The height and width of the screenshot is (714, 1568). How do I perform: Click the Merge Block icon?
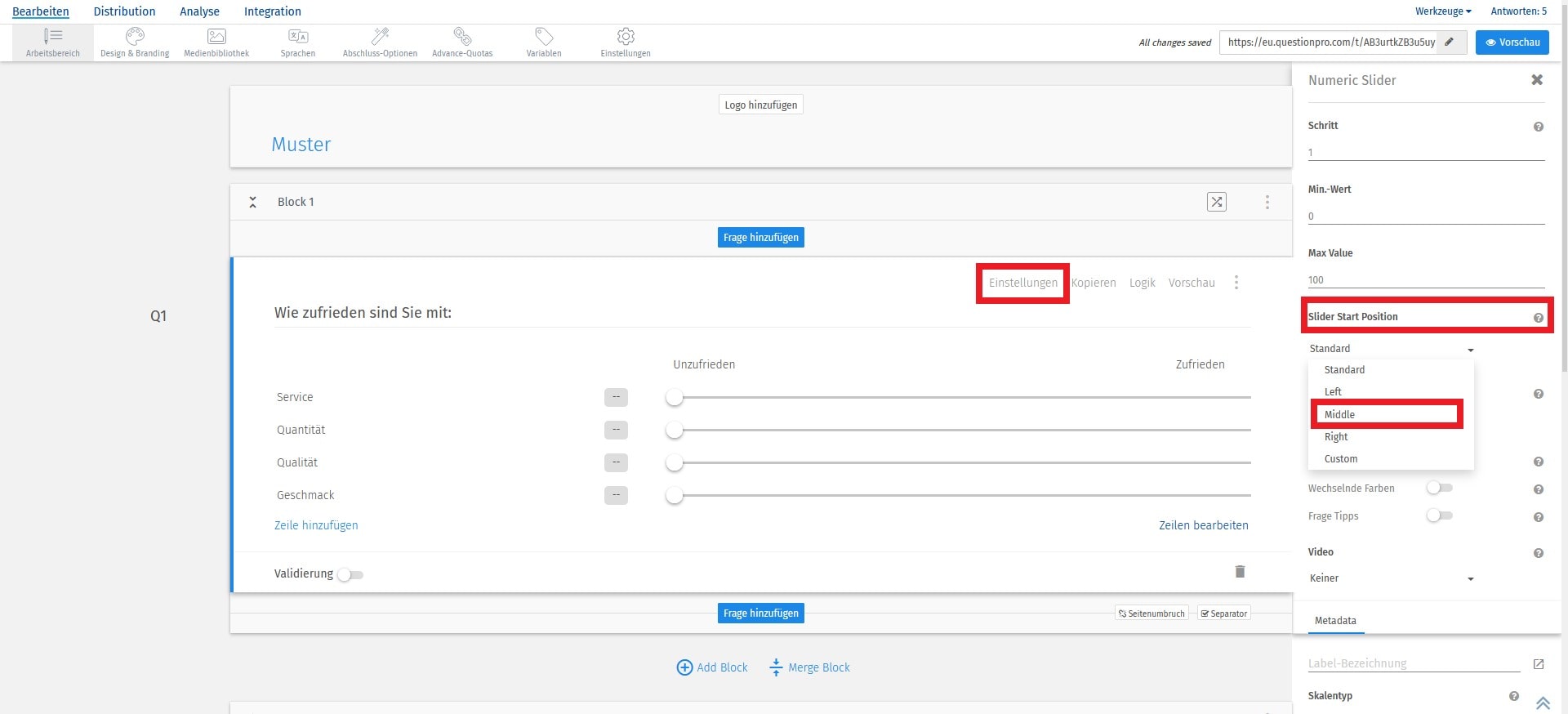click(x=776, y=667)
